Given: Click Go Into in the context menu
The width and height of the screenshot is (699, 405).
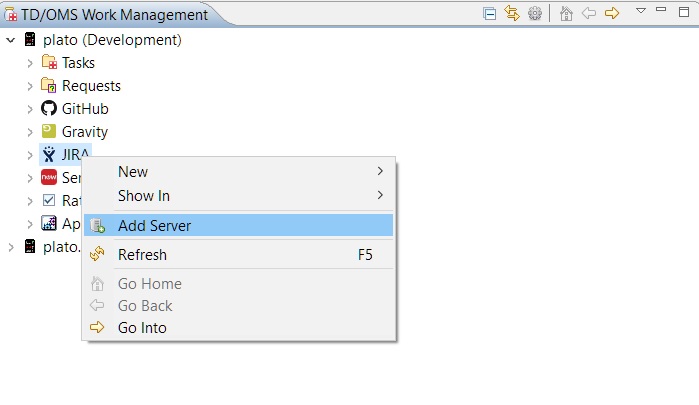Looking at the screenshot, I should pyautogui.click(x=142, y=328).
